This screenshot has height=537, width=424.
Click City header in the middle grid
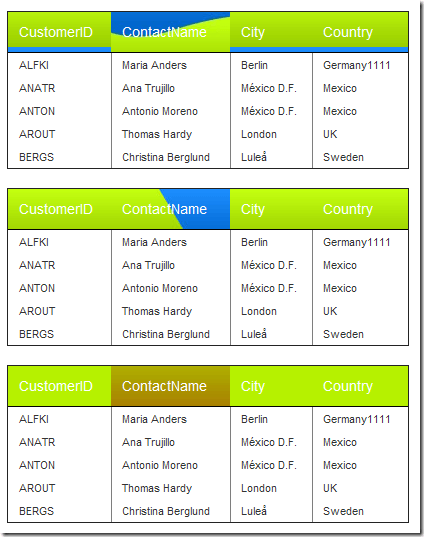(x=271, y=209)
